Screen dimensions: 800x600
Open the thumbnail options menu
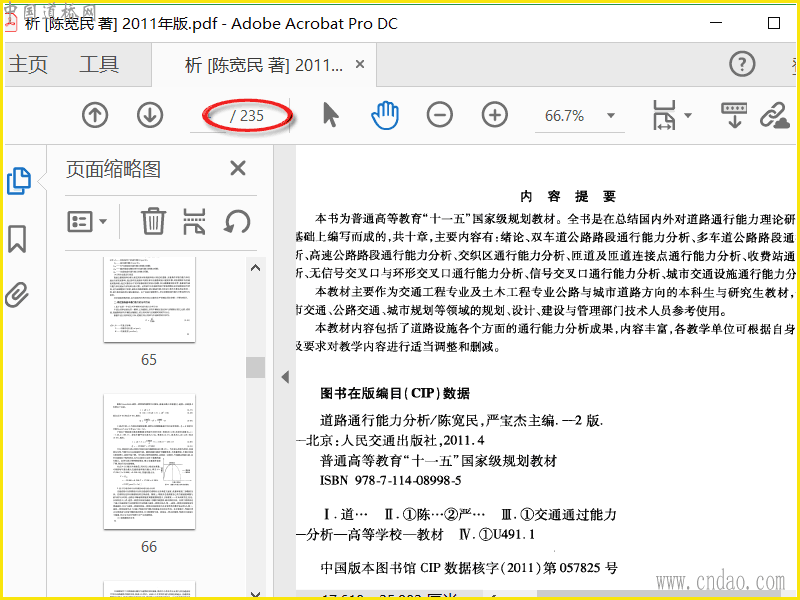87,221
